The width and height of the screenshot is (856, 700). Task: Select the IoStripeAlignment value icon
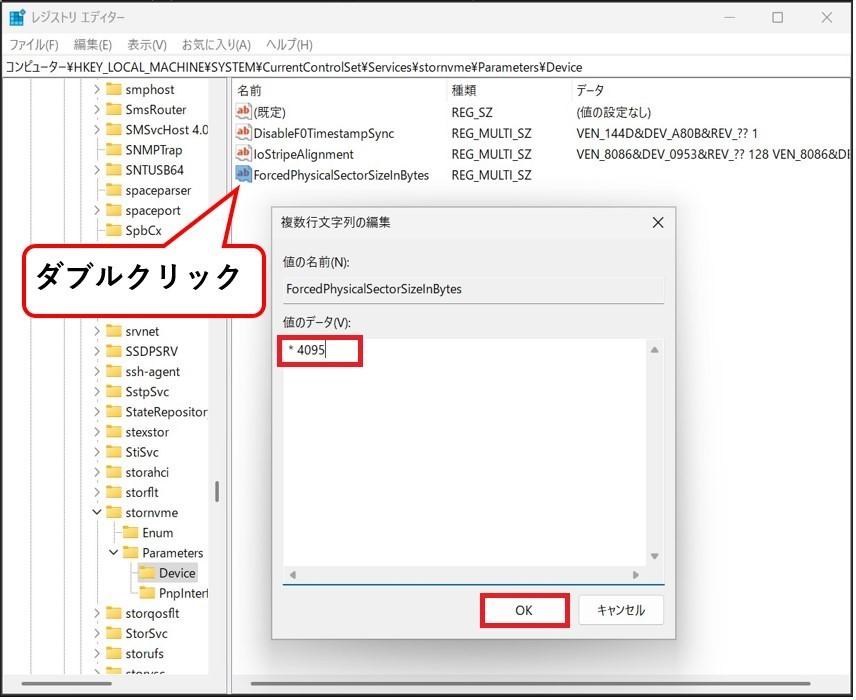click(x=243, y=154)
